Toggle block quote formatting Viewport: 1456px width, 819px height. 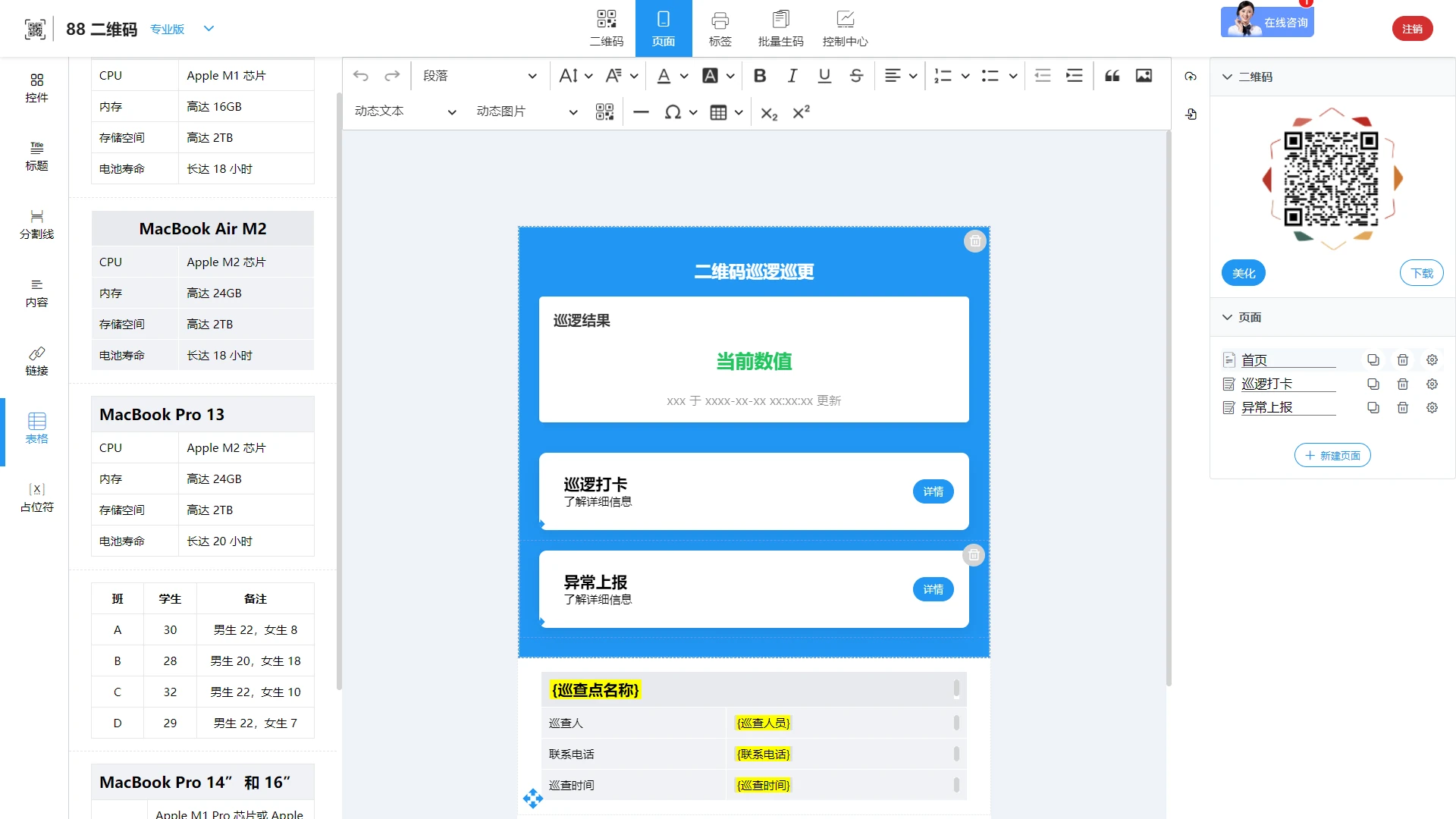click(x=1112, y=76)
